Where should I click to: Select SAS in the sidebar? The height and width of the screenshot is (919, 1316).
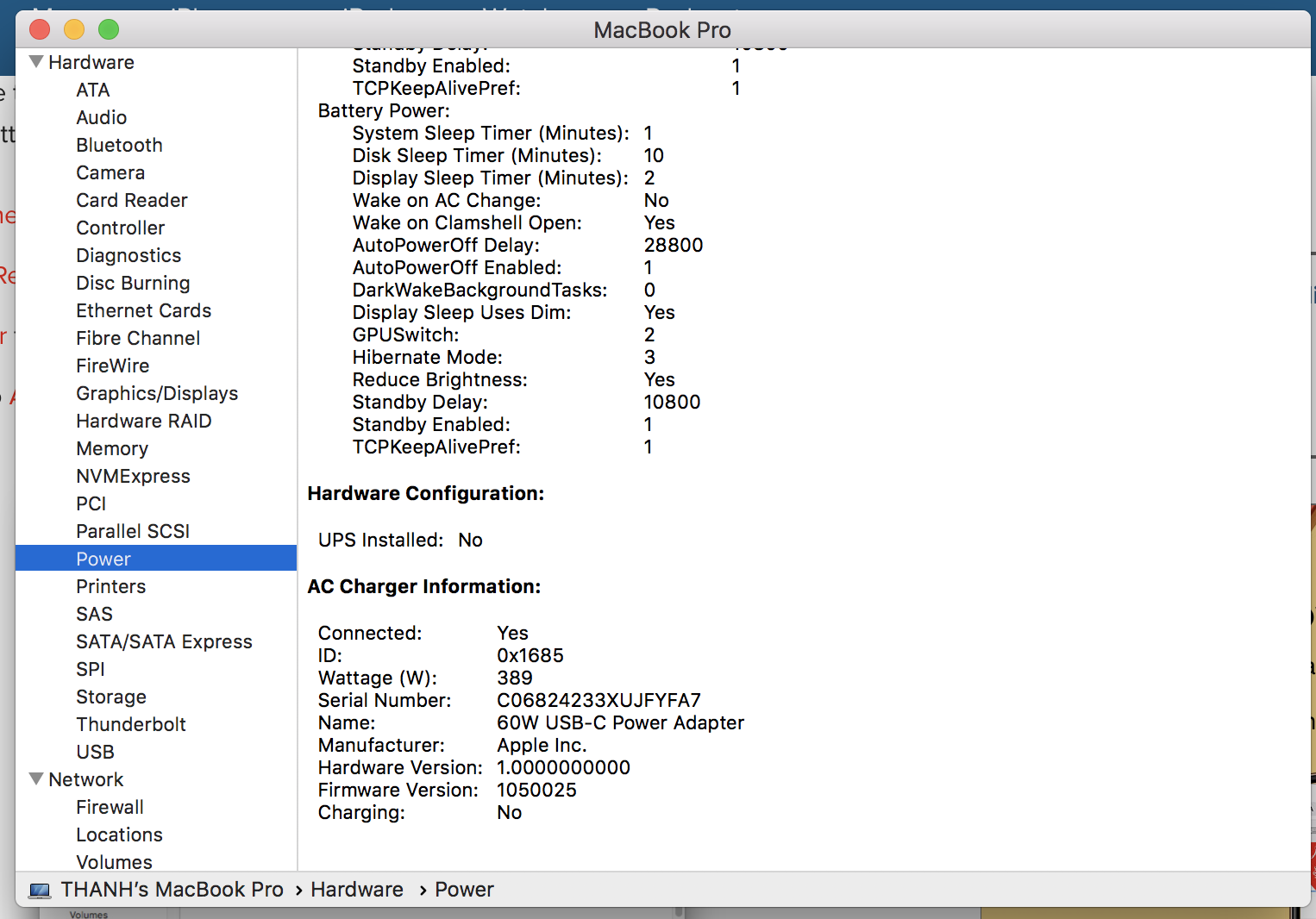click(95, 614)
